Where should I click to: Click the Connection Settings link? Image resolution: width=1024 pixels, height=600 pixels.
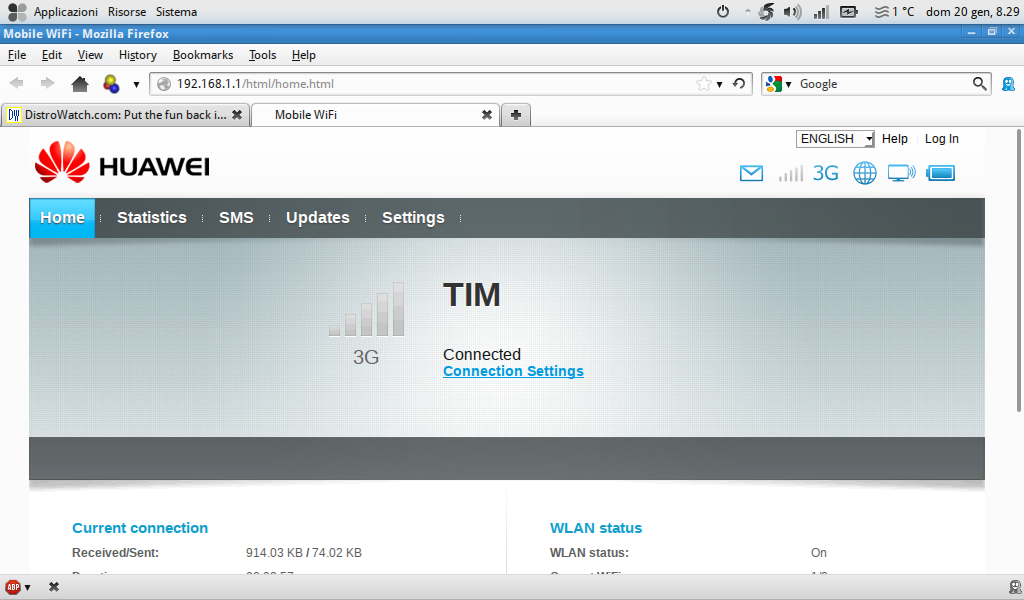click(x=513, y=371)
